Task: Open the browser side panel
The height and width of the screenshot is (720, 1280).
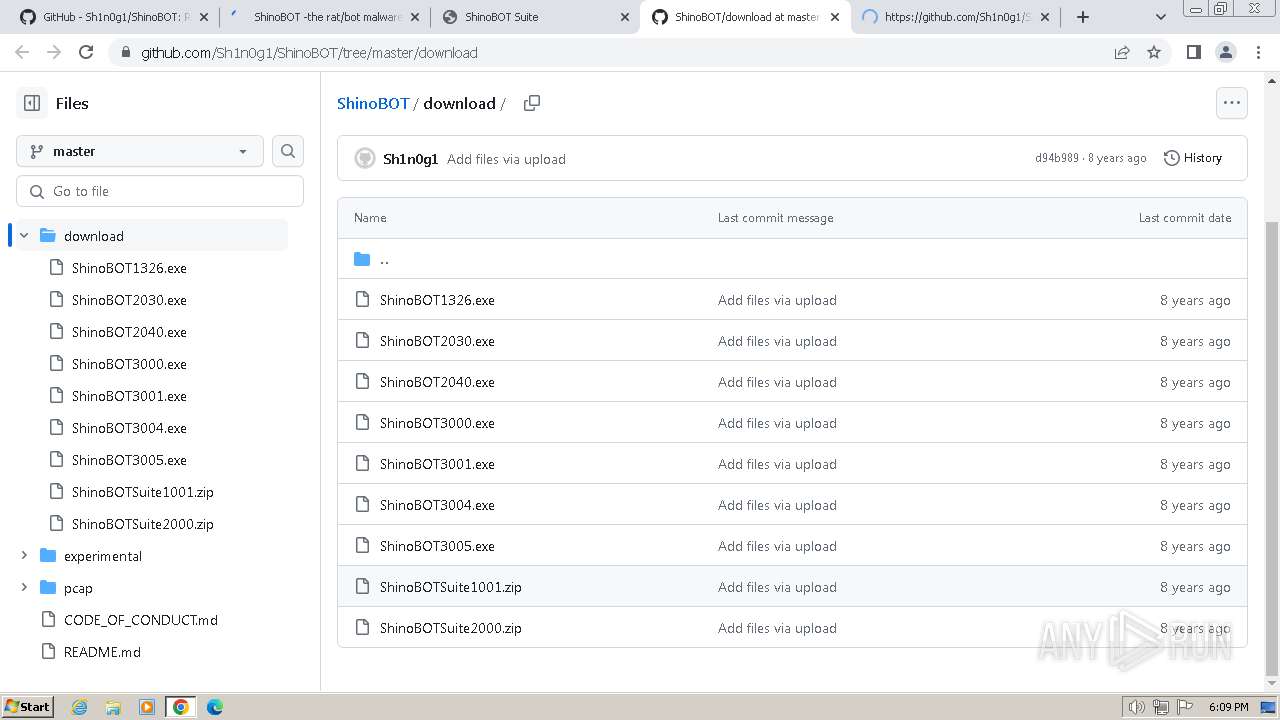Action: pos(1193,52)
